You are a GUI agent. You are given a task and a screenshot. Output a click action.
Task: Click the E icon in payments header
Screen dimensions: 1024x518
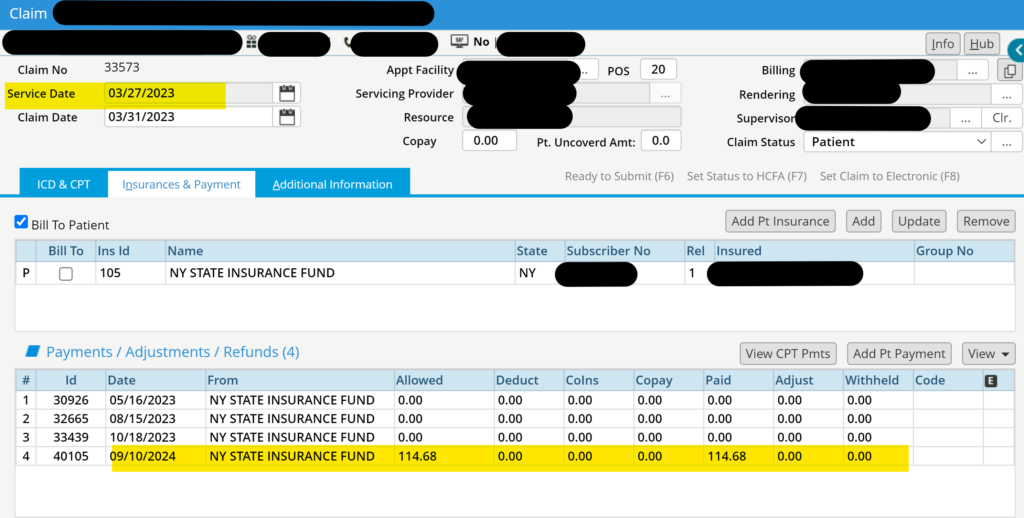tap(991, 381)
